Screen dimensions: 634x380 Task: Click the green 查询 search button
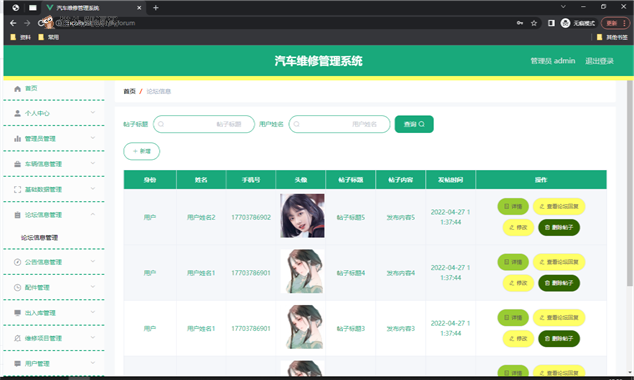point(414,124)
